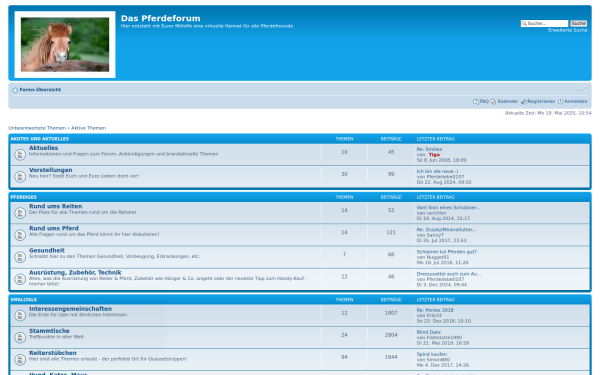Open last post 'Schlamm tut Pferden gut?'
Screen dimensions: 600x375
447,252
